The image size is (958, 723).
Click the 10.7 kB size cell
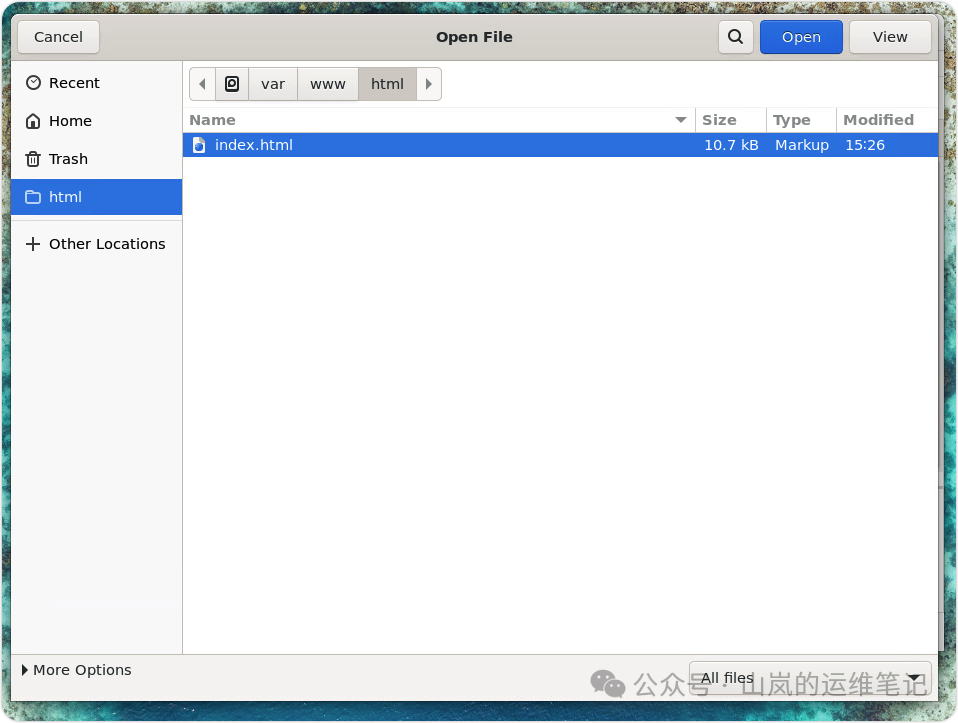click(x=731, y=145)
